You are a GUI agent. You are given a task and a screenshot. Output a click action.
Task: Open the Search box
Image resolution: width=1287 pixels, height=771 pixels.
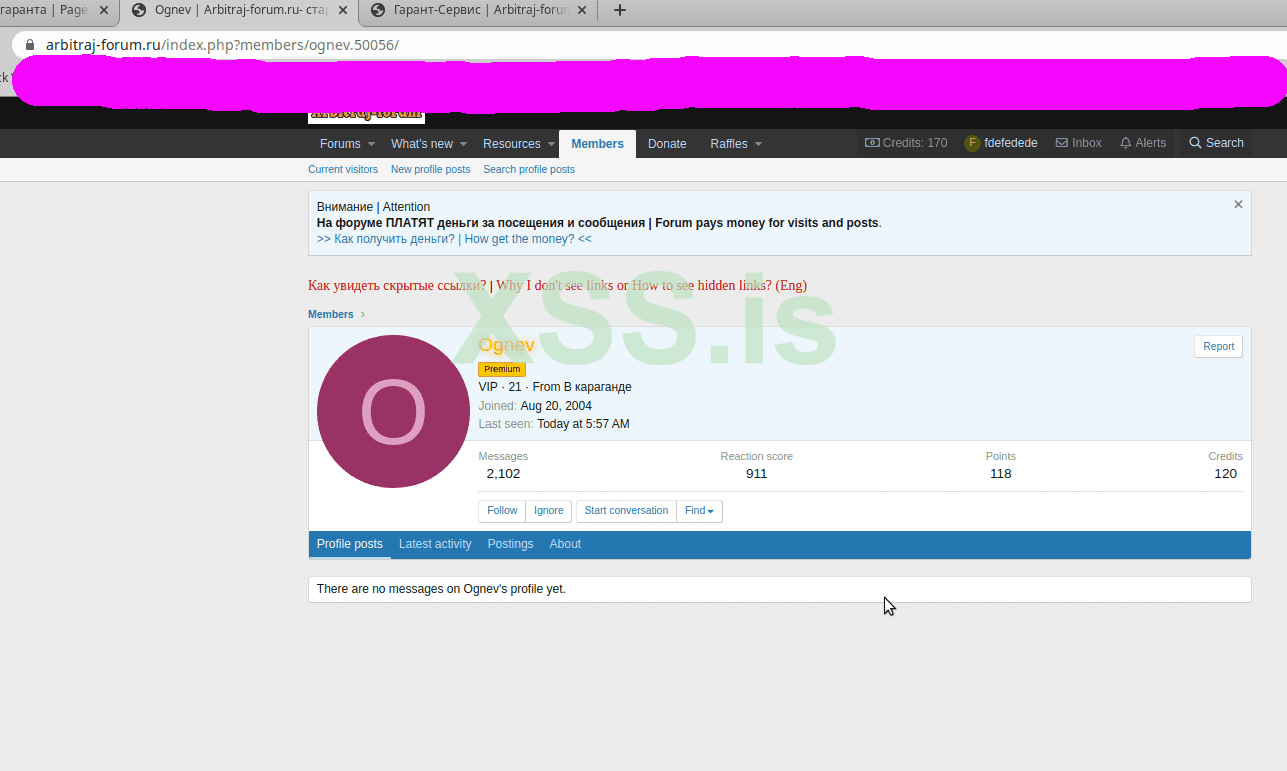(1215, 143)
